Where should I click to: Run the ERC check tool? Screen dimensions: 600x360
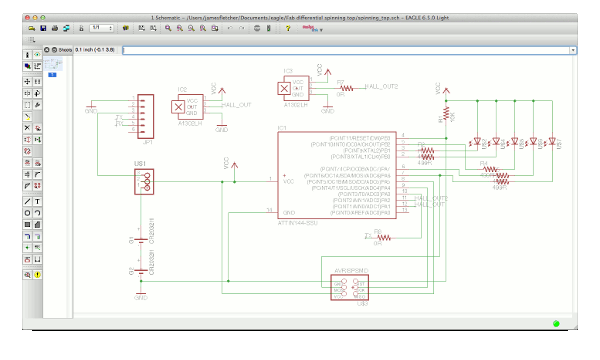pyautogui.click(x=27, y=275)
